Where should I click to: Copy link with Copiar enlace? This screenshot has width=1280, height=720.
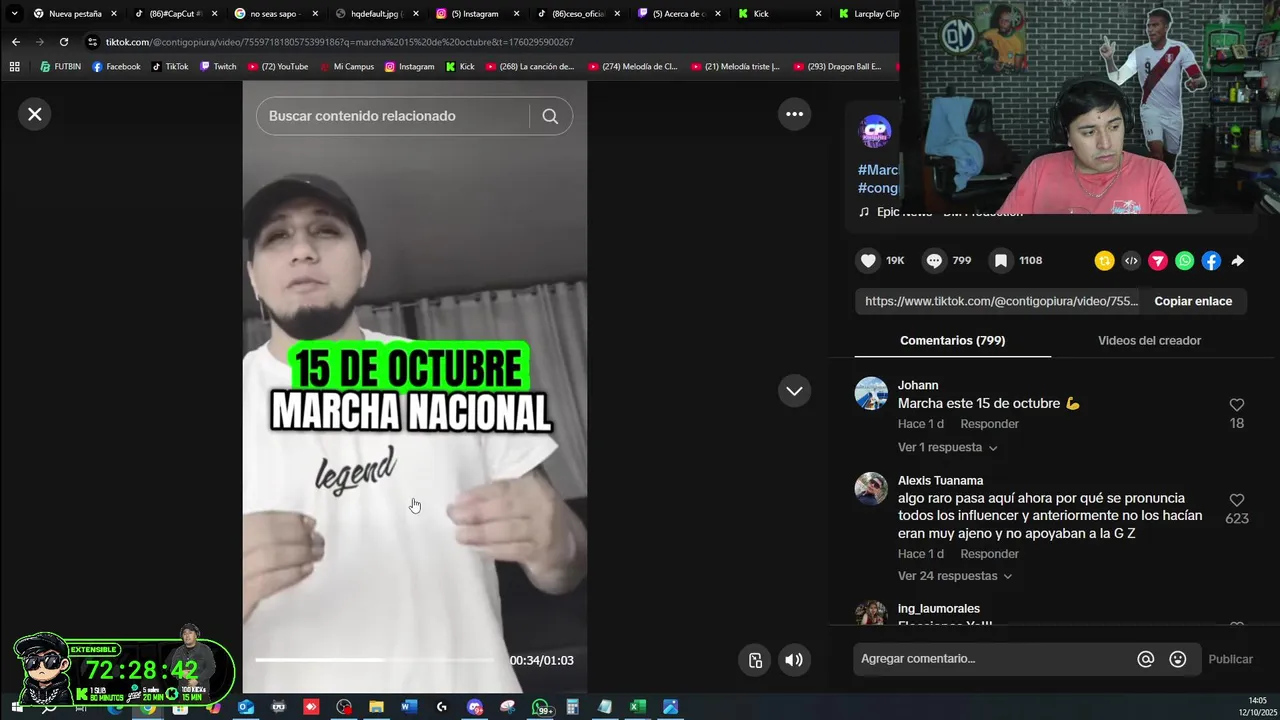(x=1193, y=301)
